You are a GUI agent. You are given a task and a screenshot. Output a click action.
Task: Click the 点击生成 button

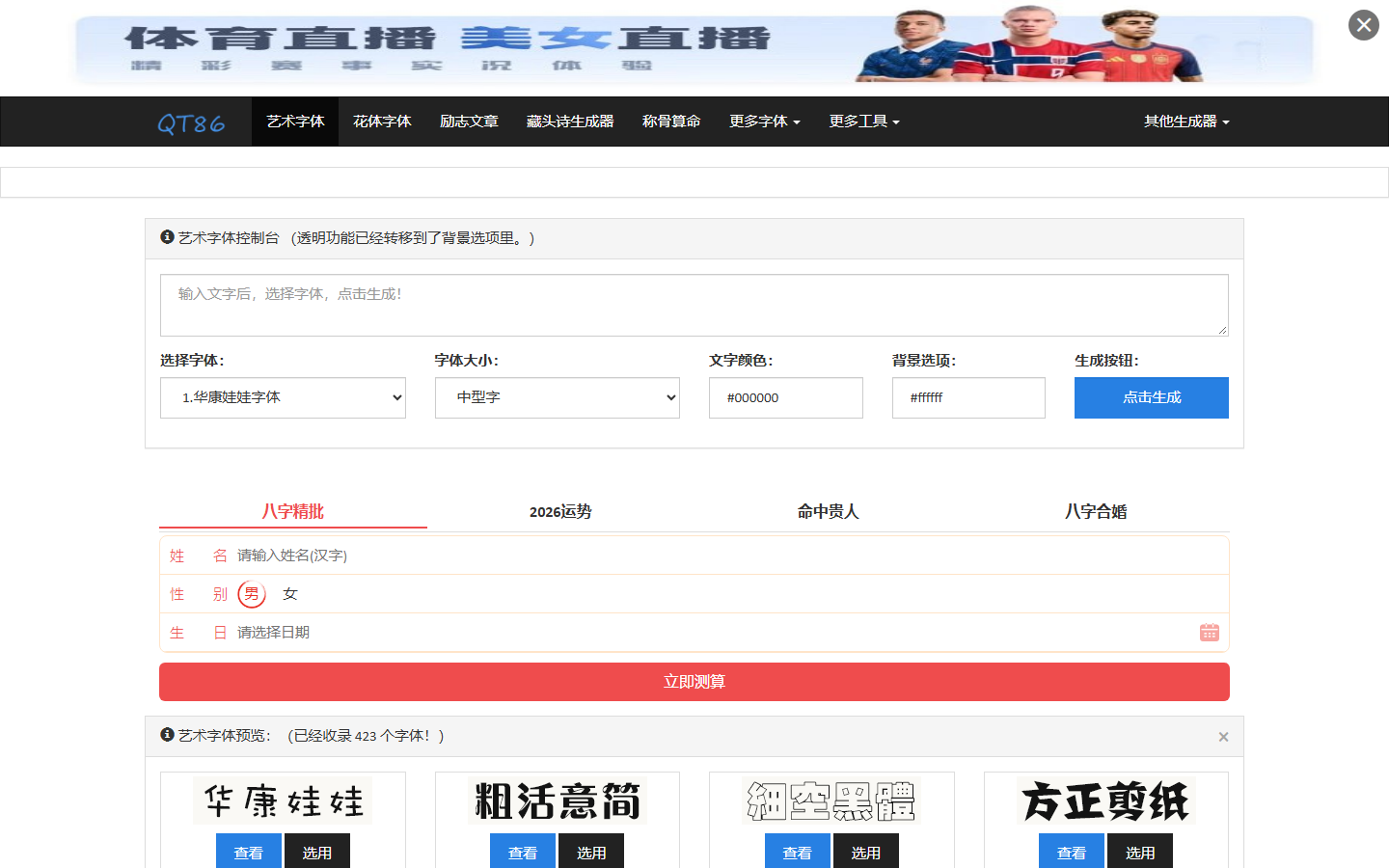coord(1152,397)
